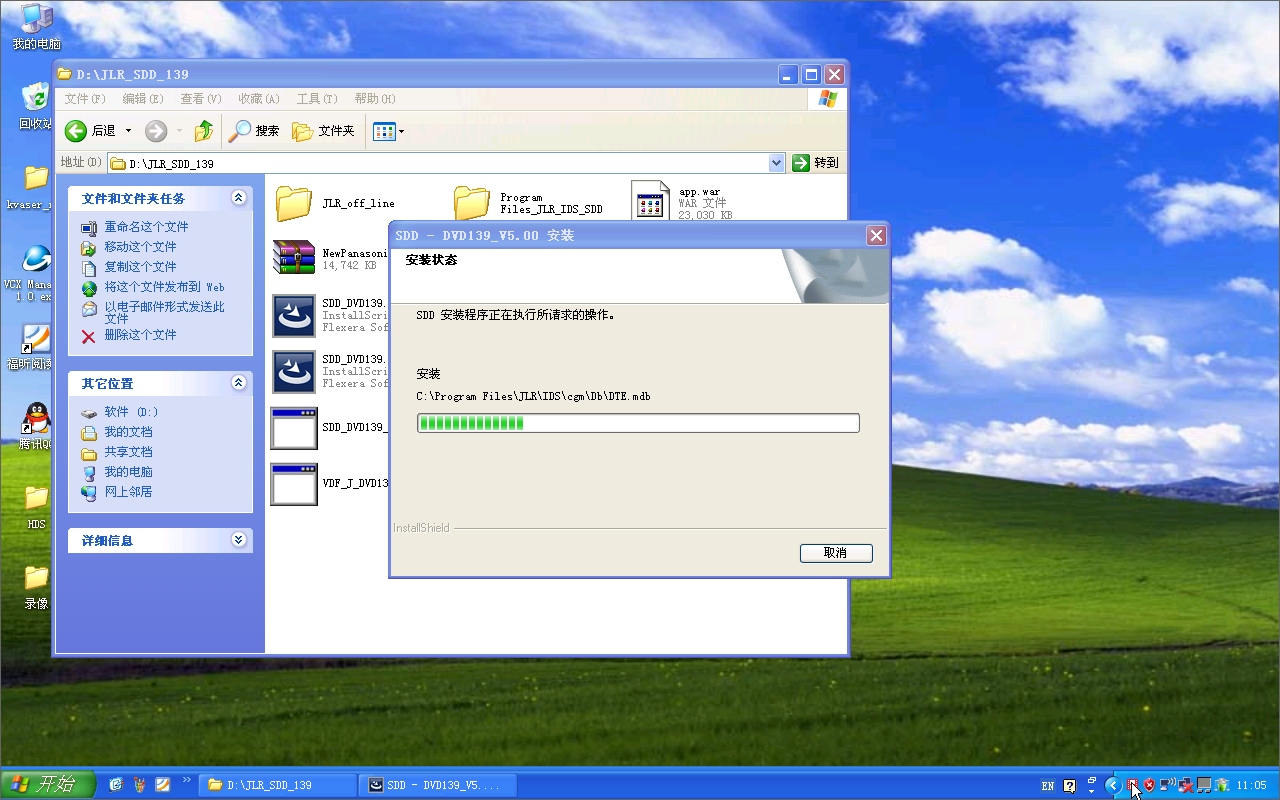Show hidden tray icons arrow

[x=1113, y=785]
